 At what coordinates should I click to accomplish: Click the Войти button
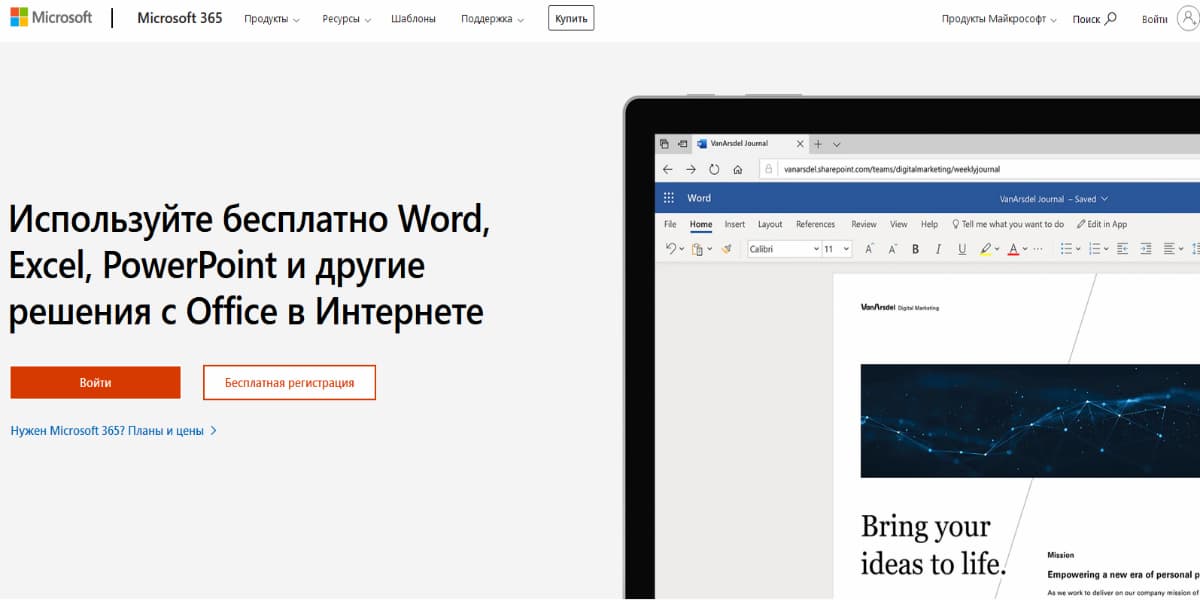[95, 382]
